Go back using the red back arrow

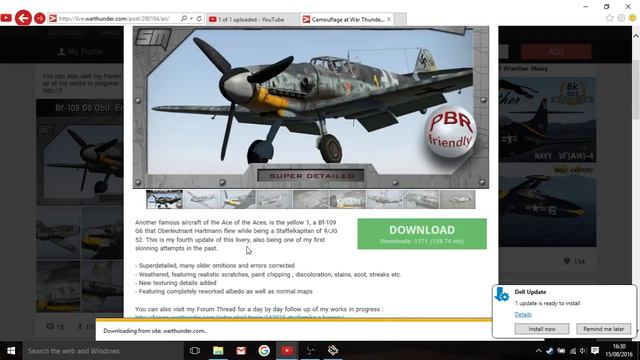pyautogui.click(x=23, y=18)
